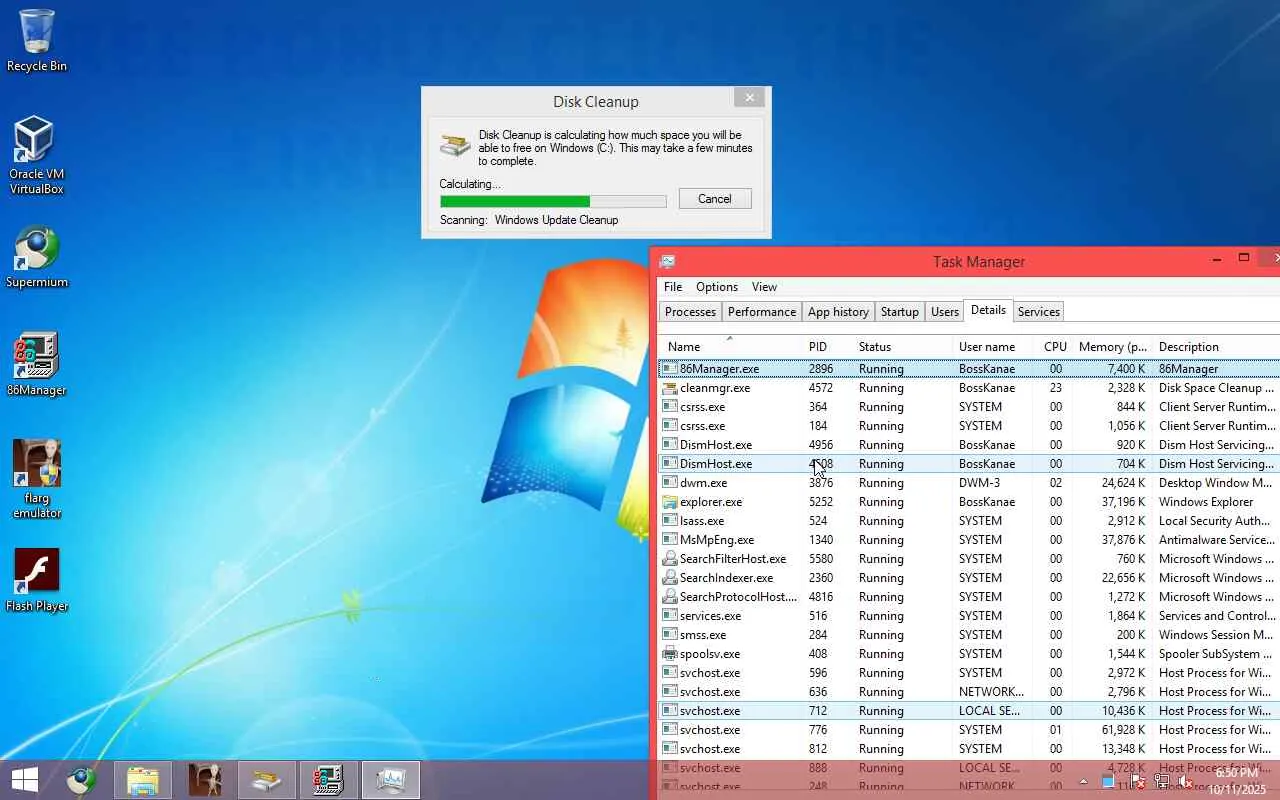The image size is (1280, 800).
Task: Click the SearchIndexer.exe process icon
Action: tap(670, 578)
